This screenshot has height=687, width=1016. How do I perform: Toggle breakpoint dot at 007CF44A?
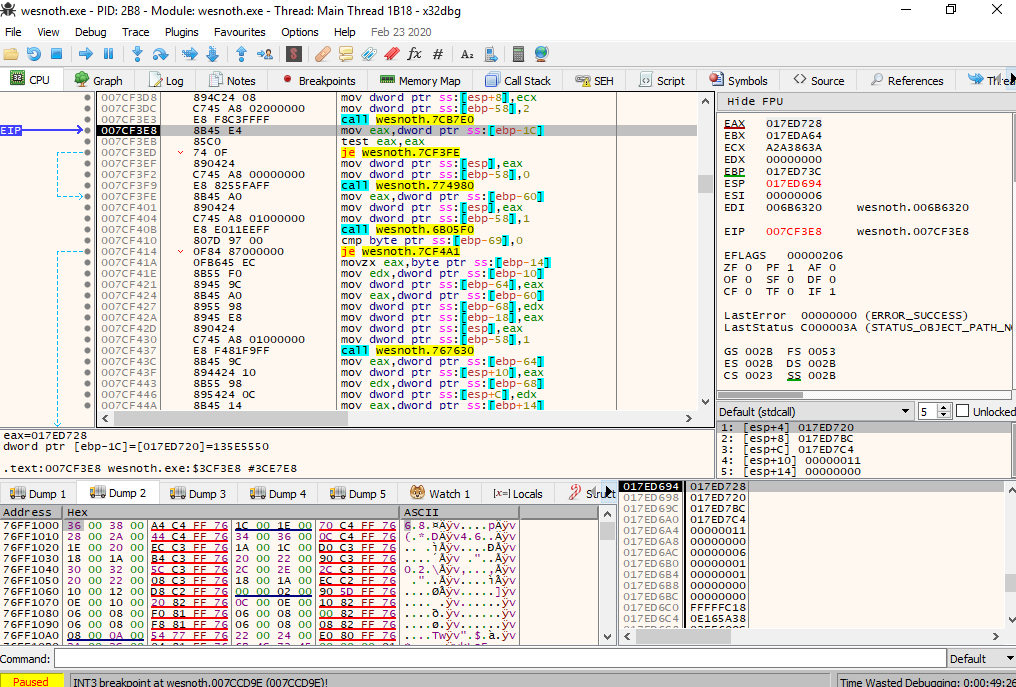(x=87, y=406)
